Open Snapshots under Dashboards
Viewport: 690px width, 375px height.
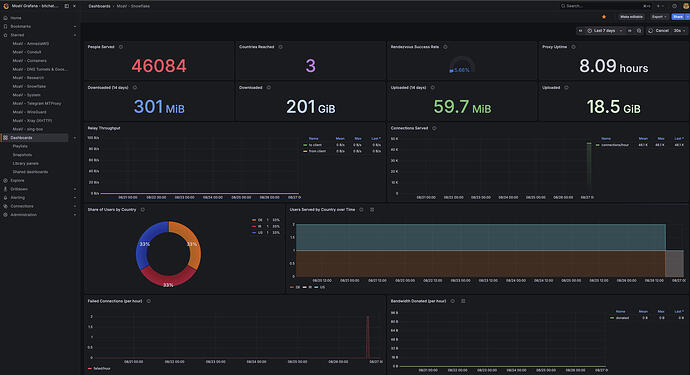click(22, 155)
